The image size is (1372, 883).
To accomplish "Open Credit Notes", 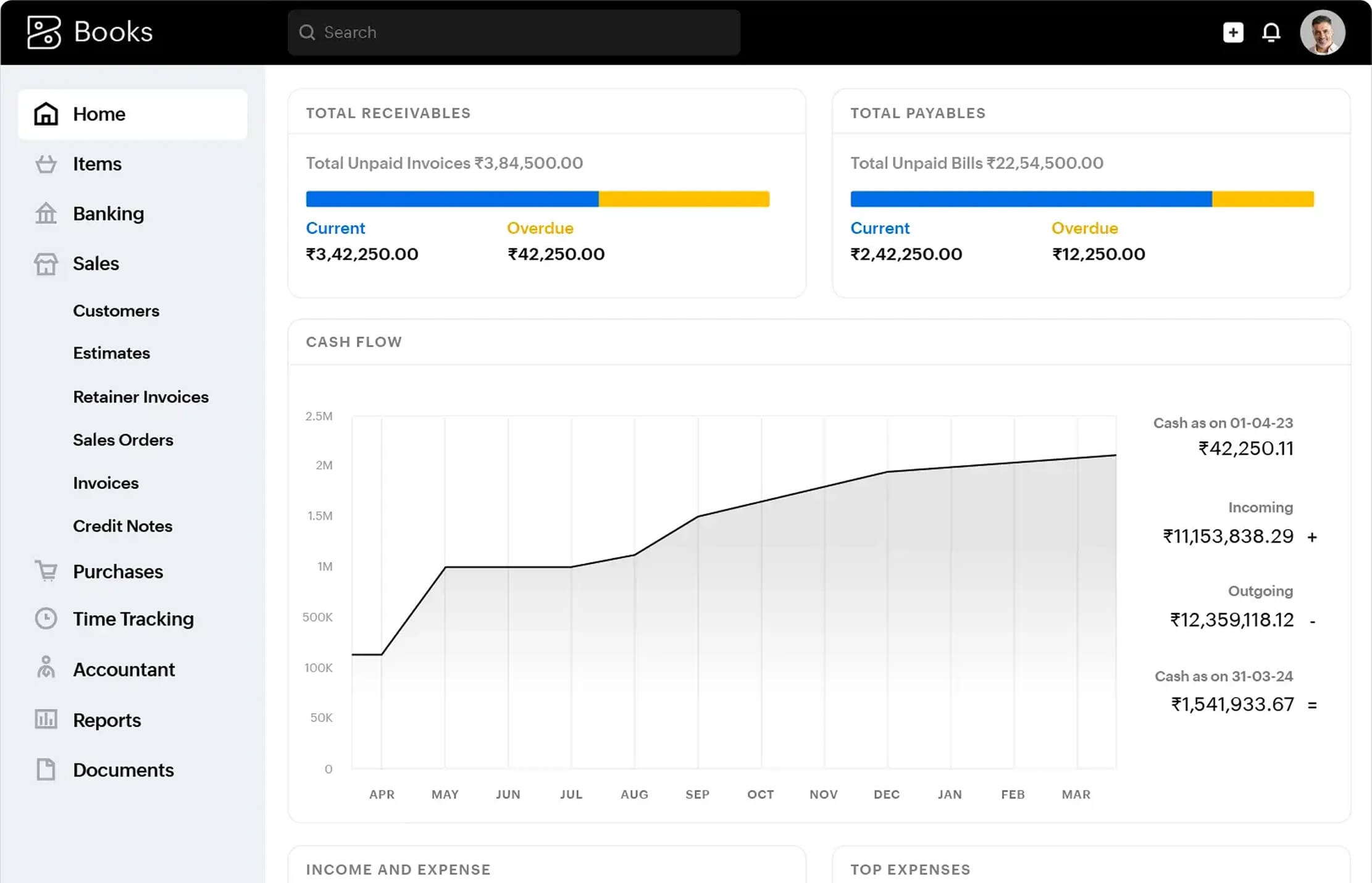I will point(122,526).
